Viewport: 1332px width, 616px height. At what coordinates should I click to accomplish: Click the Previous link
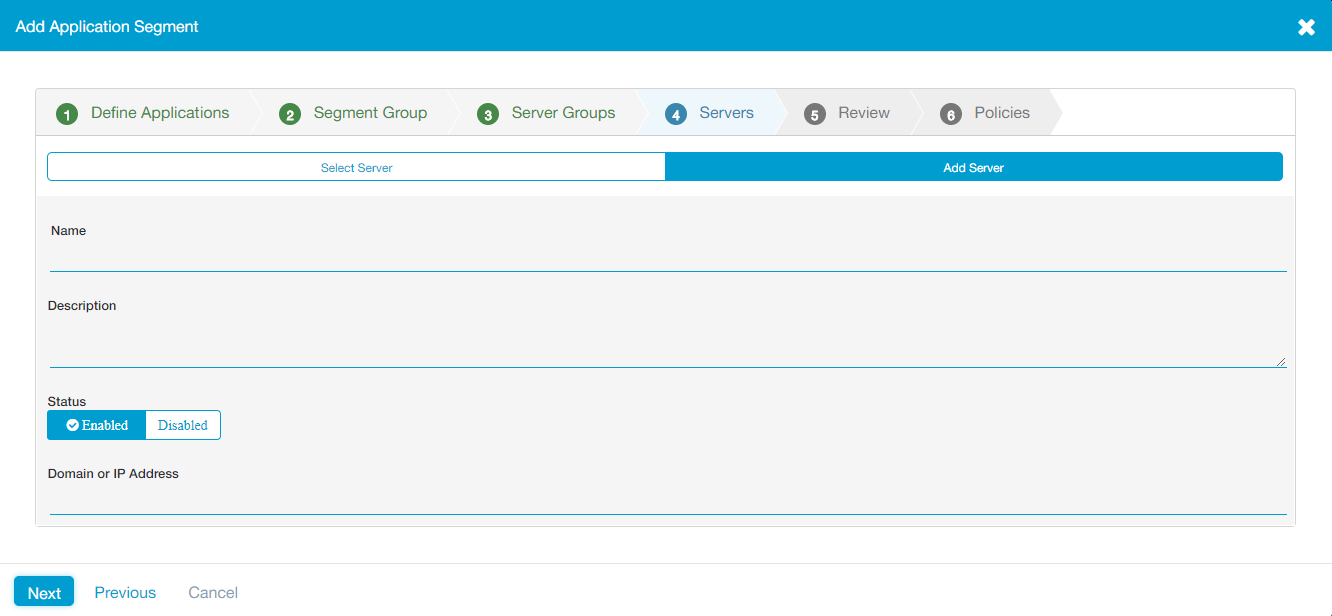[125, 593]
